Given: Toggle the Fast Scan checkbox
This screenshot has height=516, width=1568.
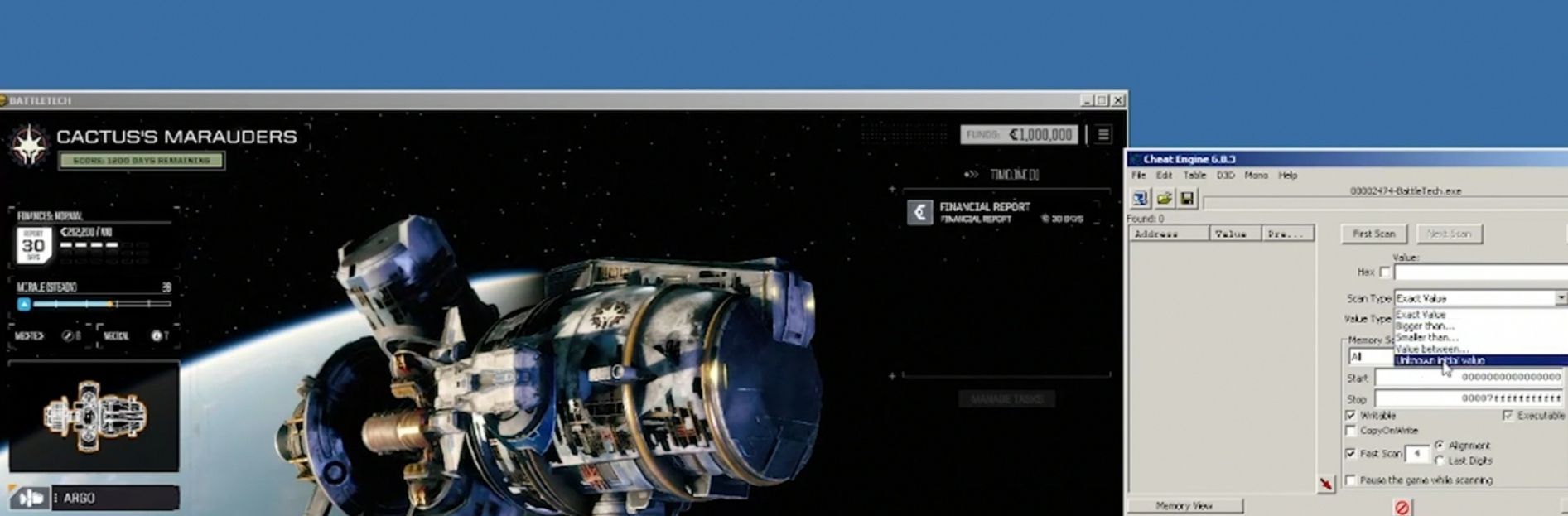Looking at the screenshot, I should (x=1350, y=453).
